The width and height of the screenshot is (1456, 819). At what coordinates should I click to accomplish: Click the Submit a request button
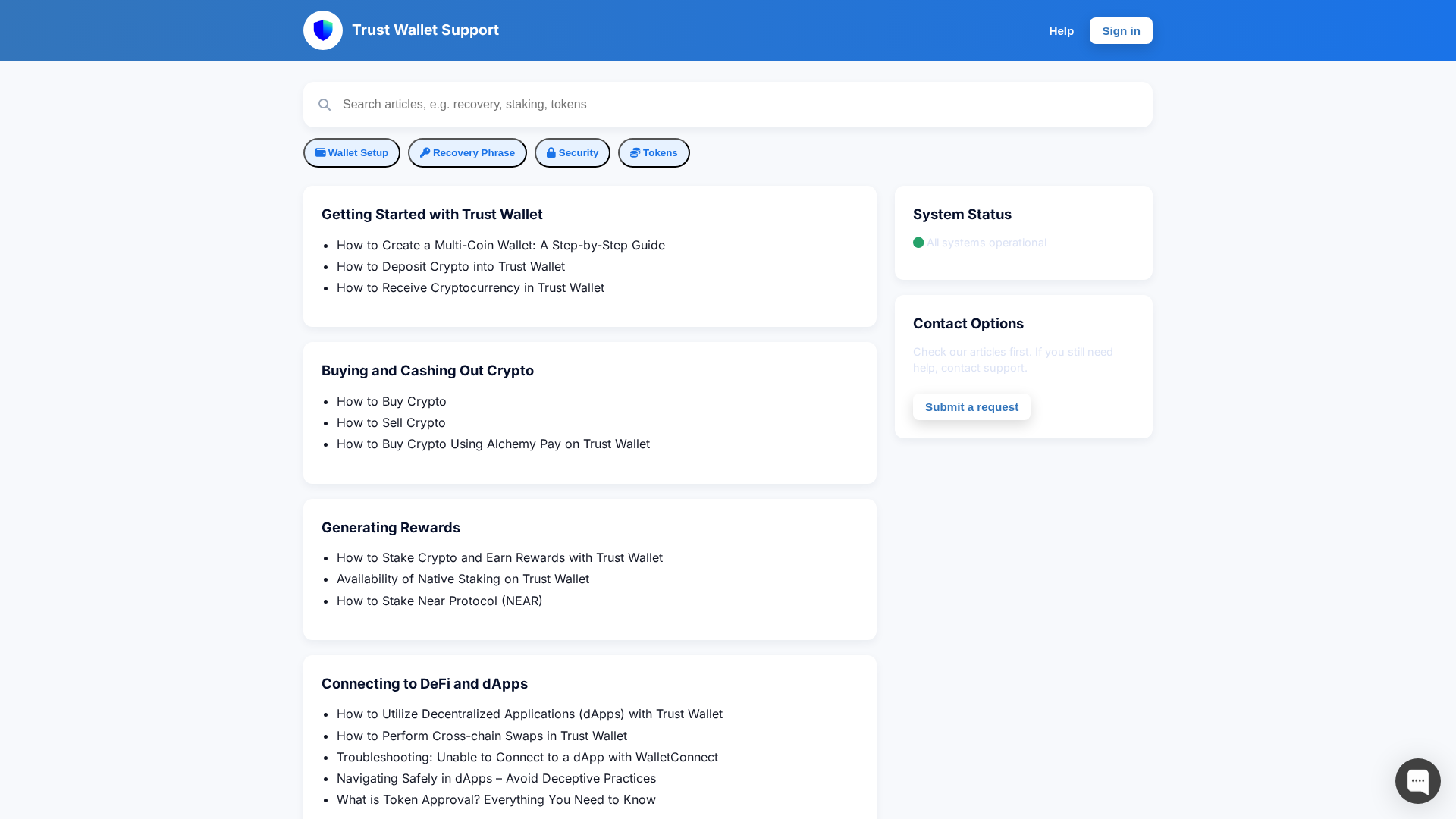click(x=971, y=407)
